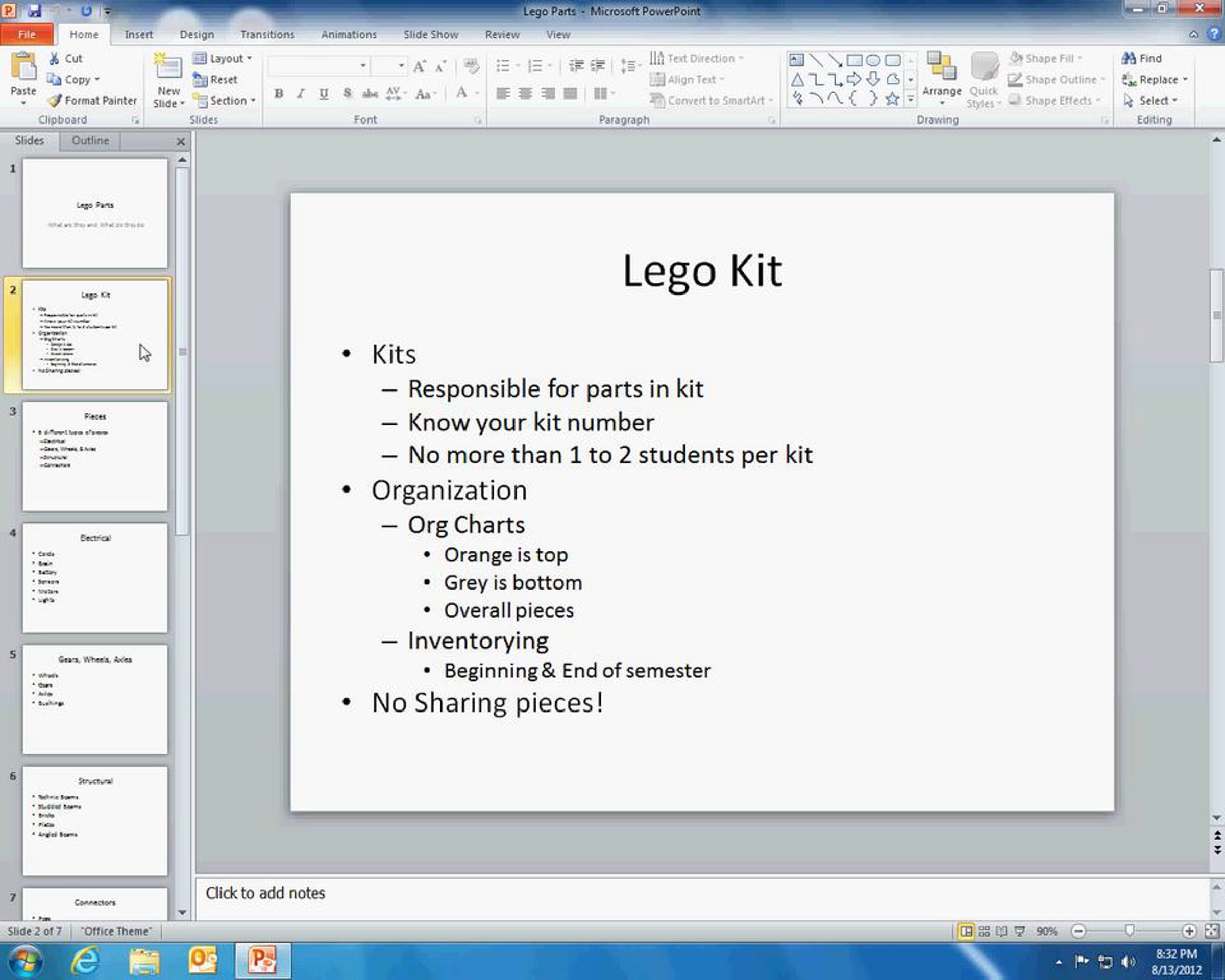Justify the text alignment

coord(570,94)
